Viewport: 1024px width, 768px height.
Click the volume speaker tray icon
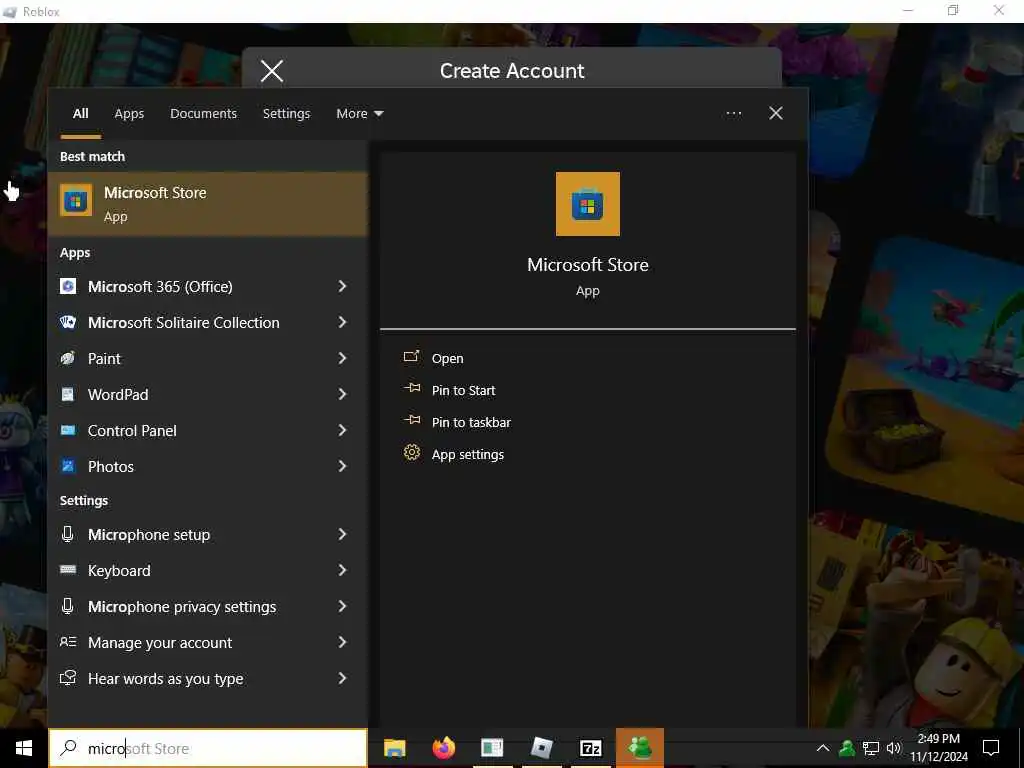point(894,748)
